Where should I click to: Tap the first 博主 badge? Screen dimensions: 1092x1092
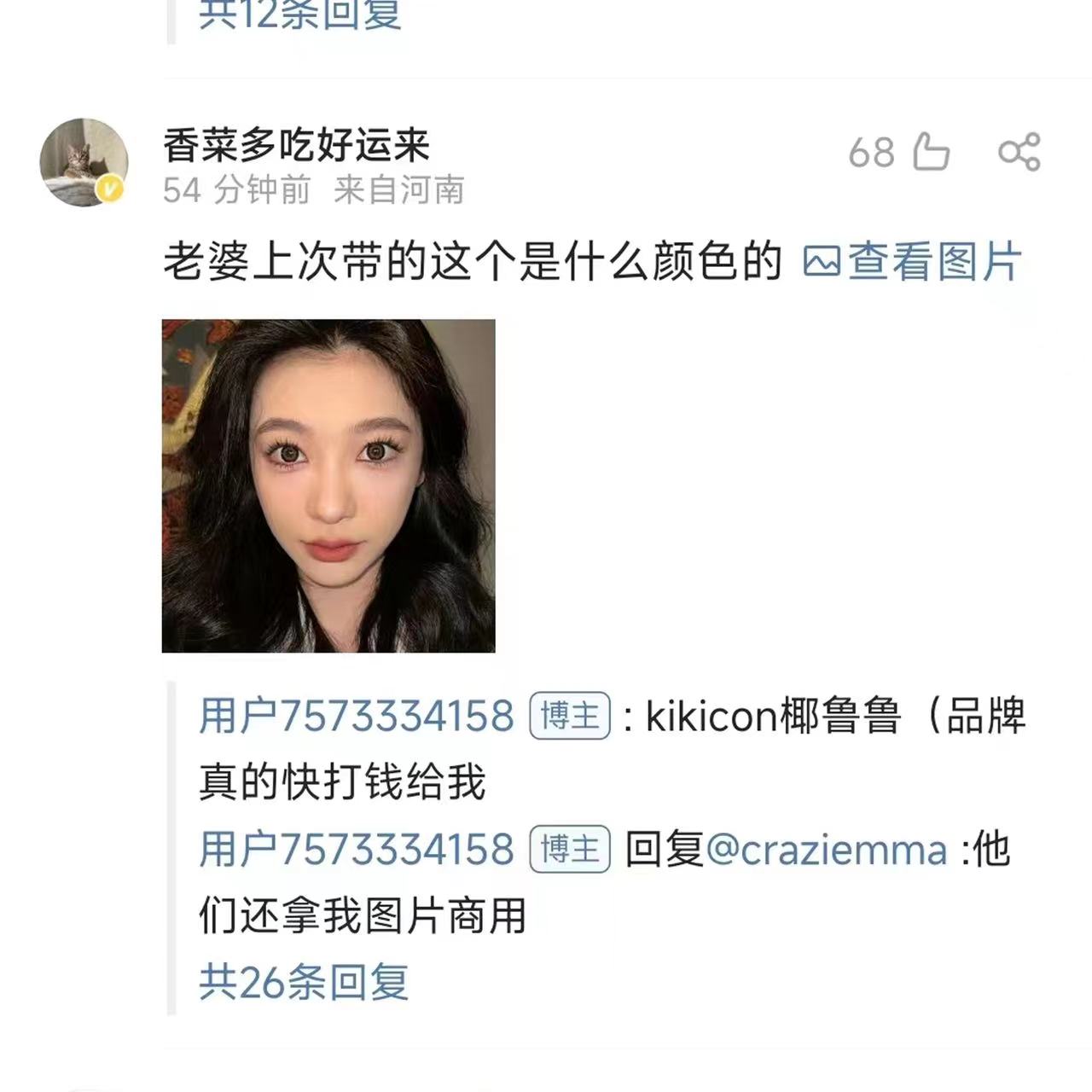(x=570, y=716)
